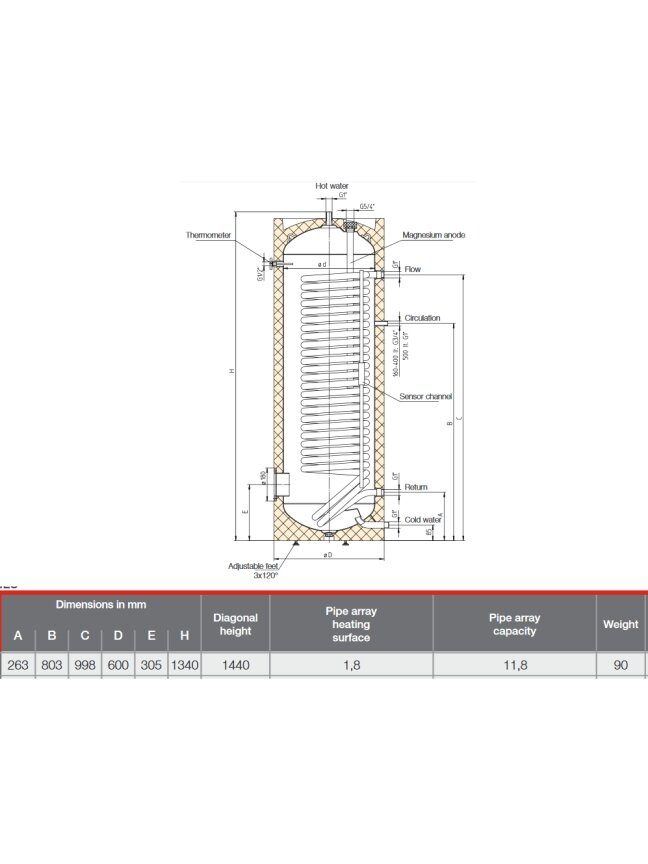This screenshot has width=648, height=864.
Task: Click the 'Cold water' label
Action: pos(423,520)
